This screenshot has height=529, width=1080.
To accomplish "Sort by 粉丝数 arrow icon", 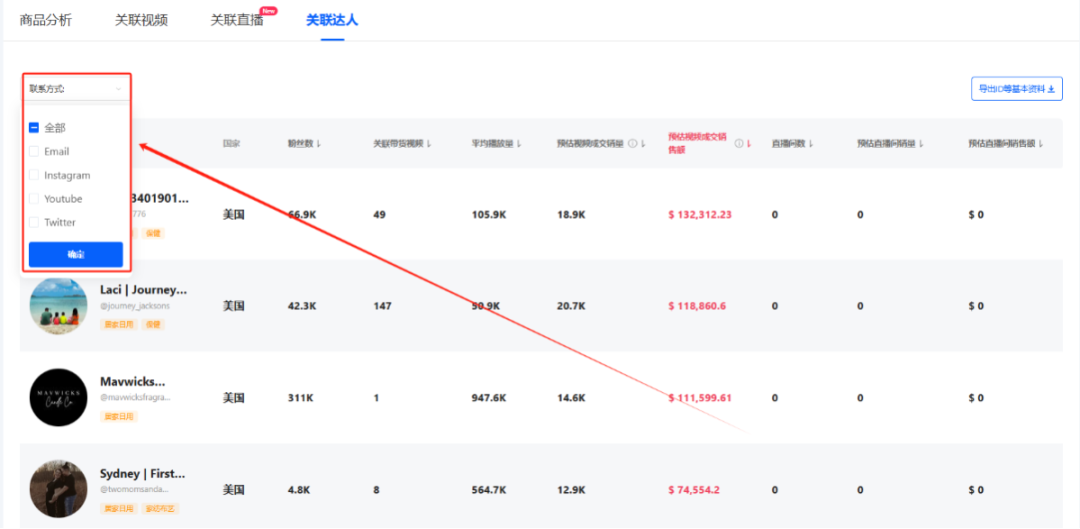I will (x=319, y=144).
